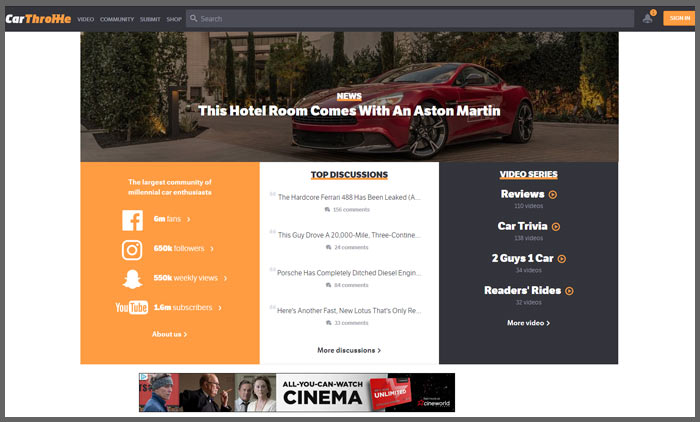Comments icon under Porsche Diesel discussion
This screenshot has width=700, height=422.
pos(329,285)
